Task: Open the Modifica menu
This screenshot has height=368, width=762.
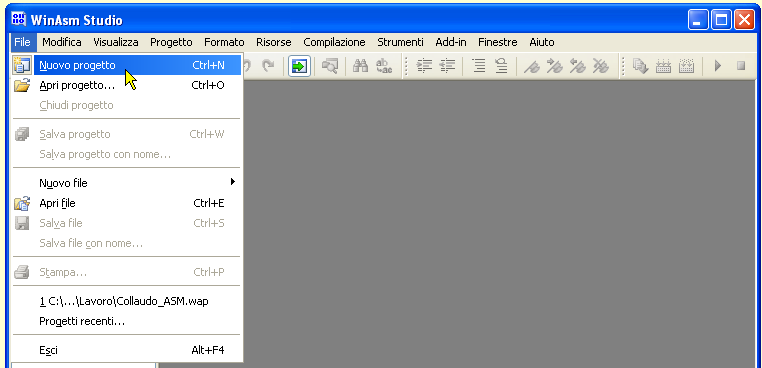Action: tap(62, 42)
